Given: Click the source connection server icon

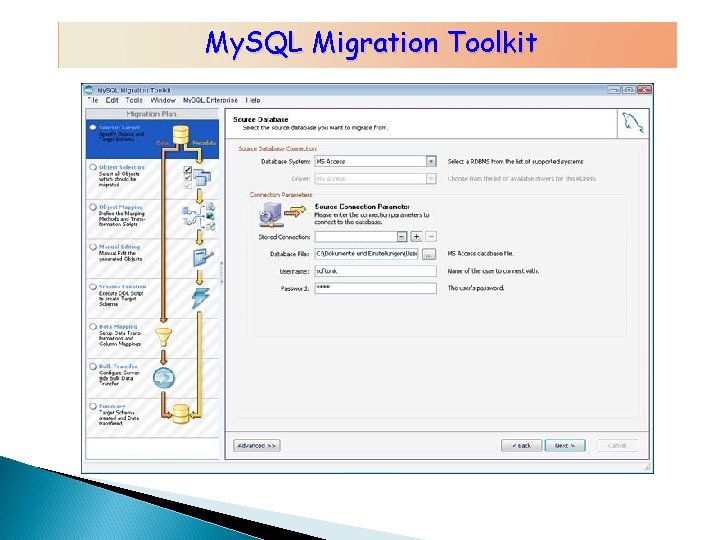Looking at the screenshot, I should [270, 215].
